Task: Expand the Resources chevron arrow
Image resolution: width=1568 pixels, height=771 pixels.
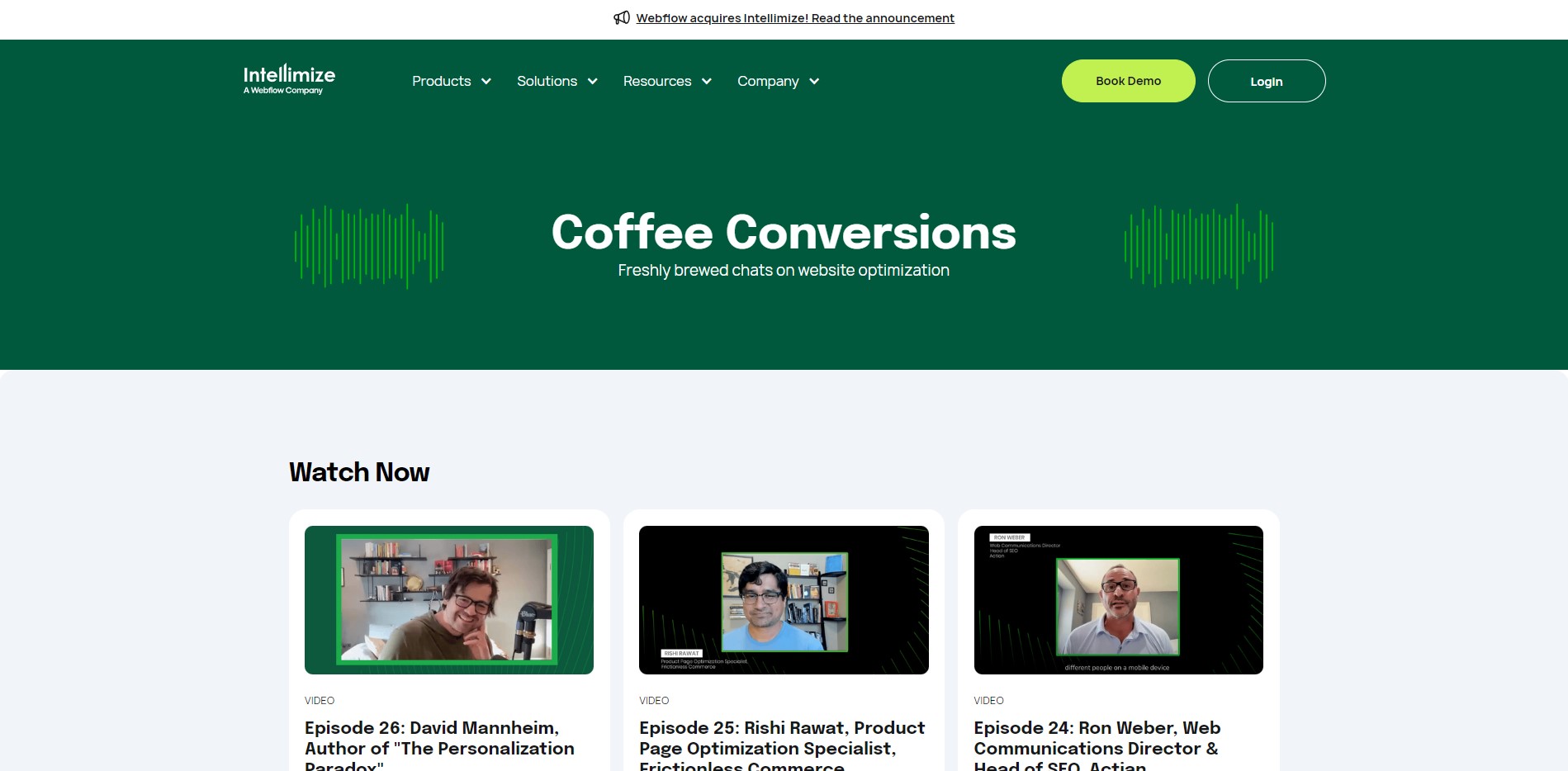Action: 707,81
